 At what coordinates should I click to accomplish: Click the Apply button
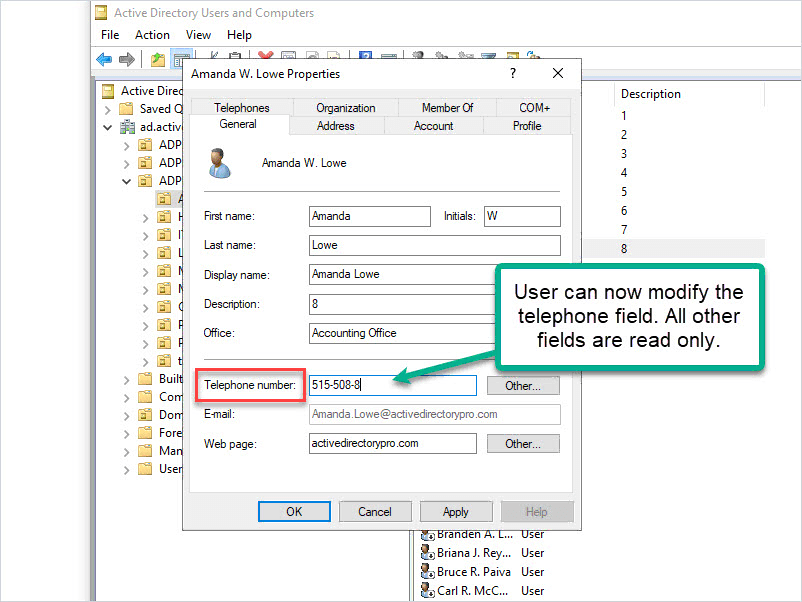tap(456, 511)
